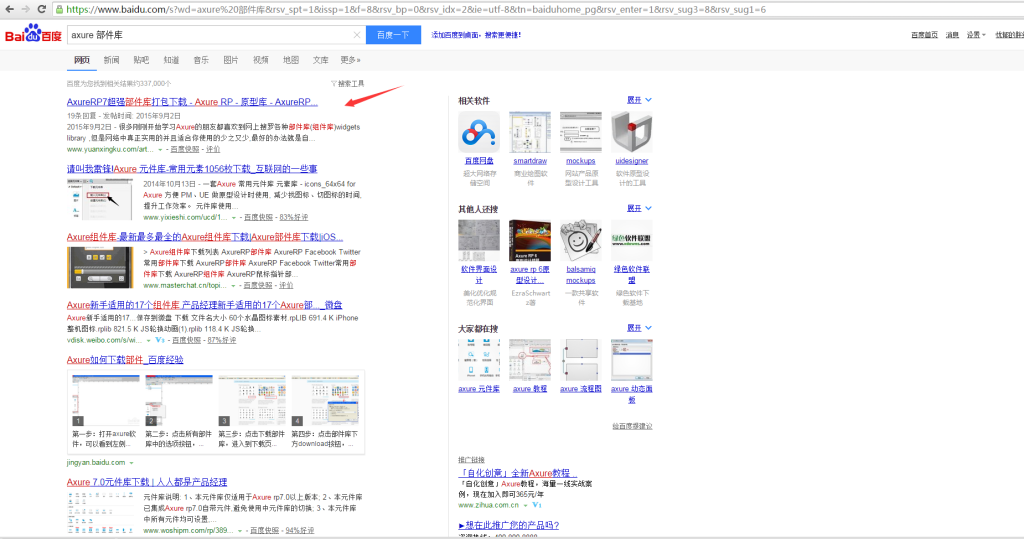
Task: Open the uidesigner software icon
Action: 632,132
